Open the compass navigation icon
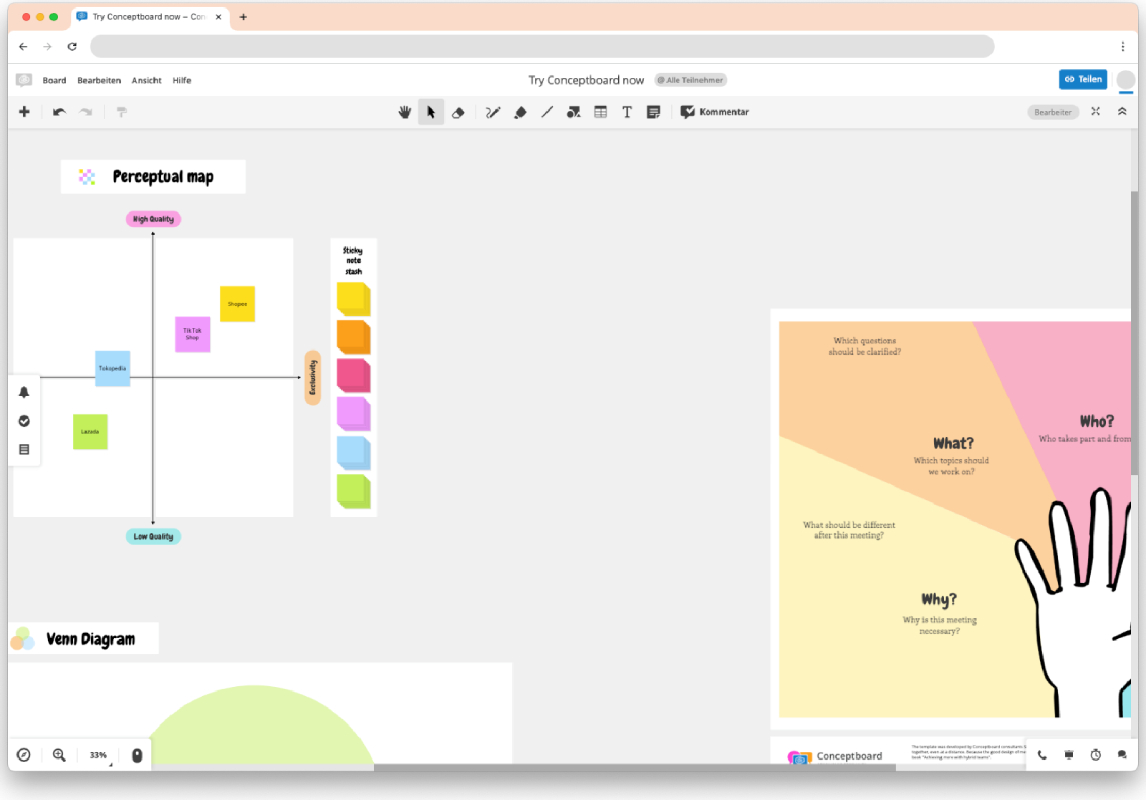This screenshot has height=800, width=1146. point(23,755)
